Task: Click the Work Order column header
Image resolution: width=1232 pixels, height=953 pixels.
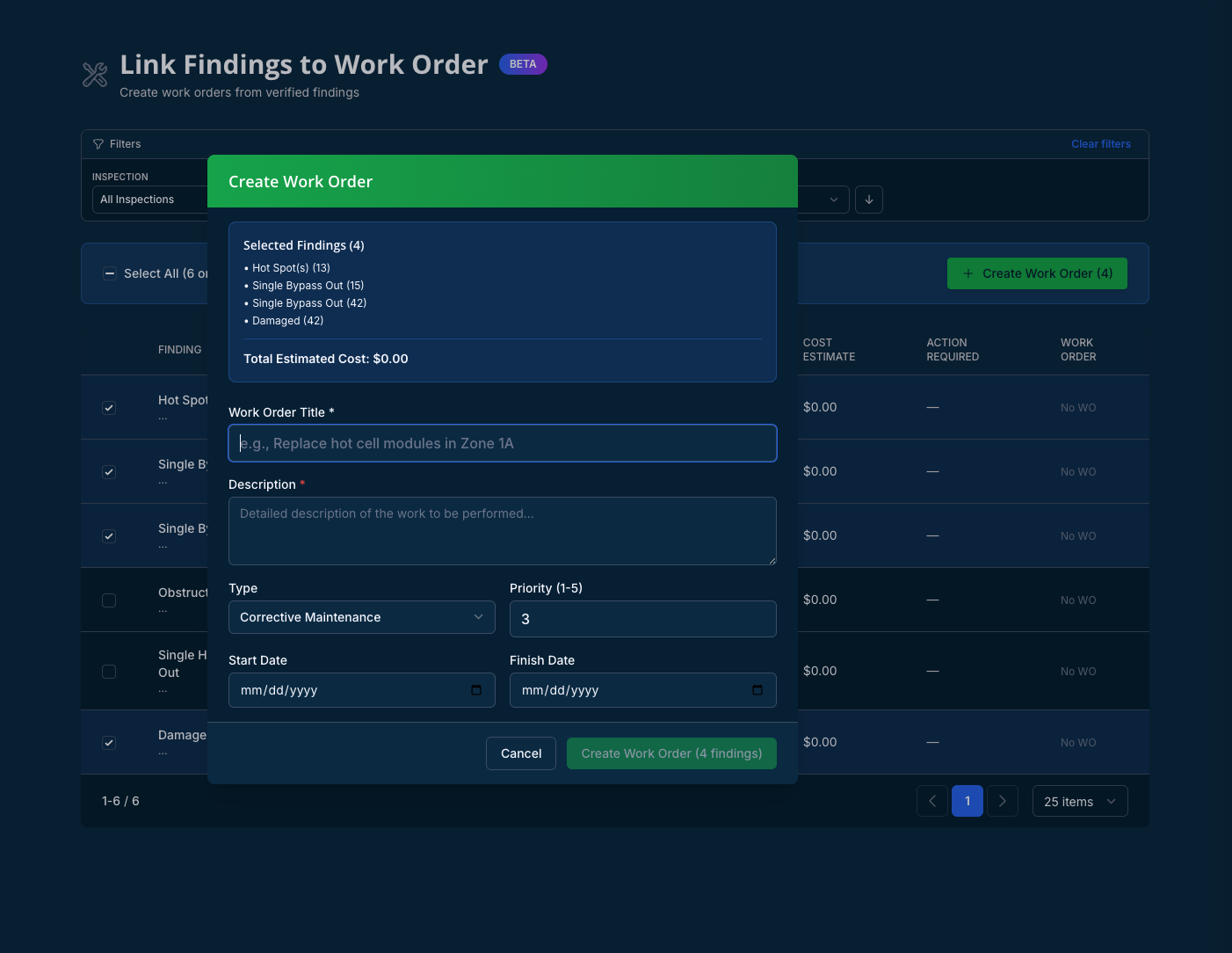Action: point(1078,350)
